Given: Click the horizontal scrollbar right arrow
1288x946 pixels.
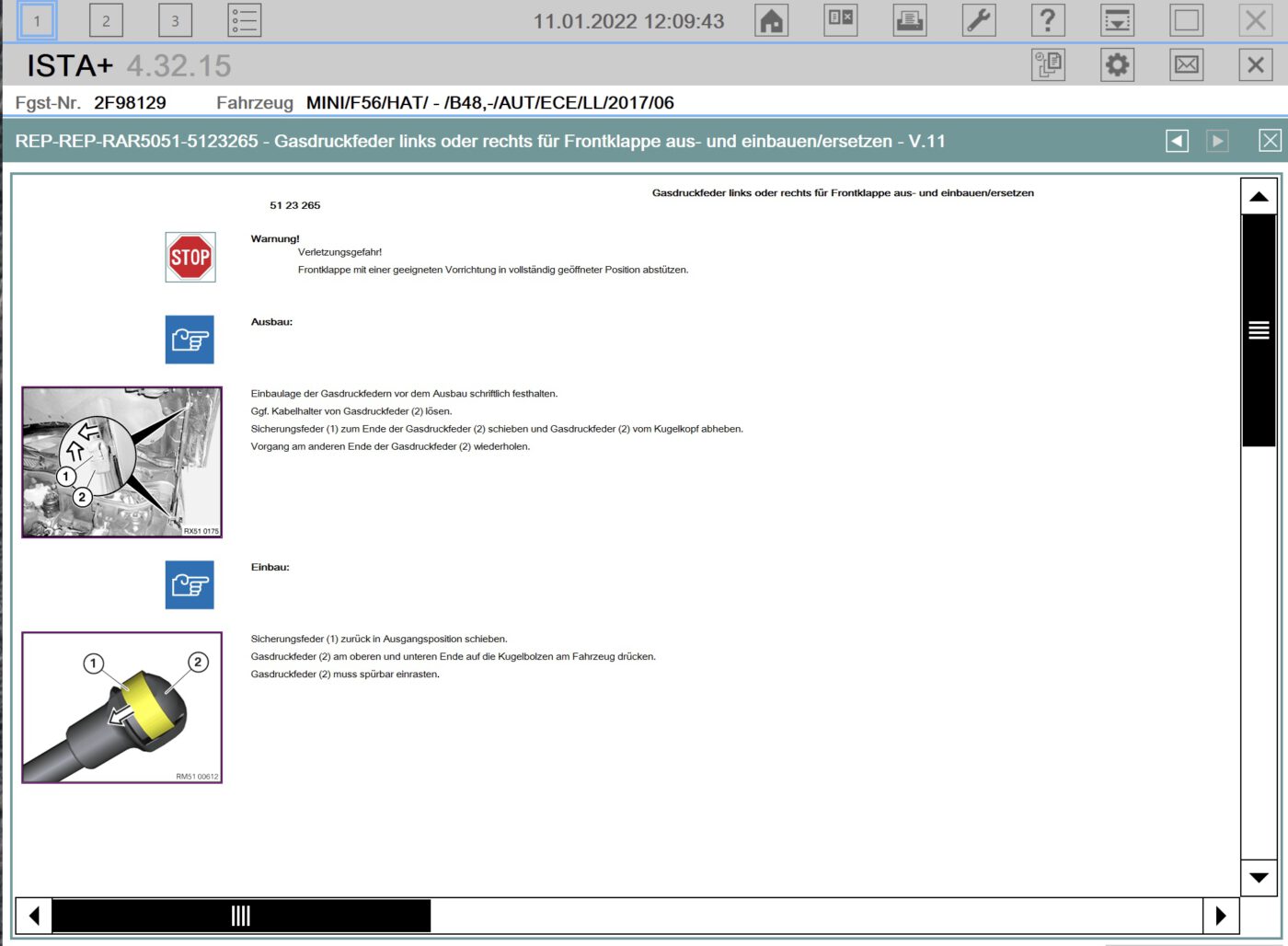Looking at the screenshot, I should click(1221, 916).
